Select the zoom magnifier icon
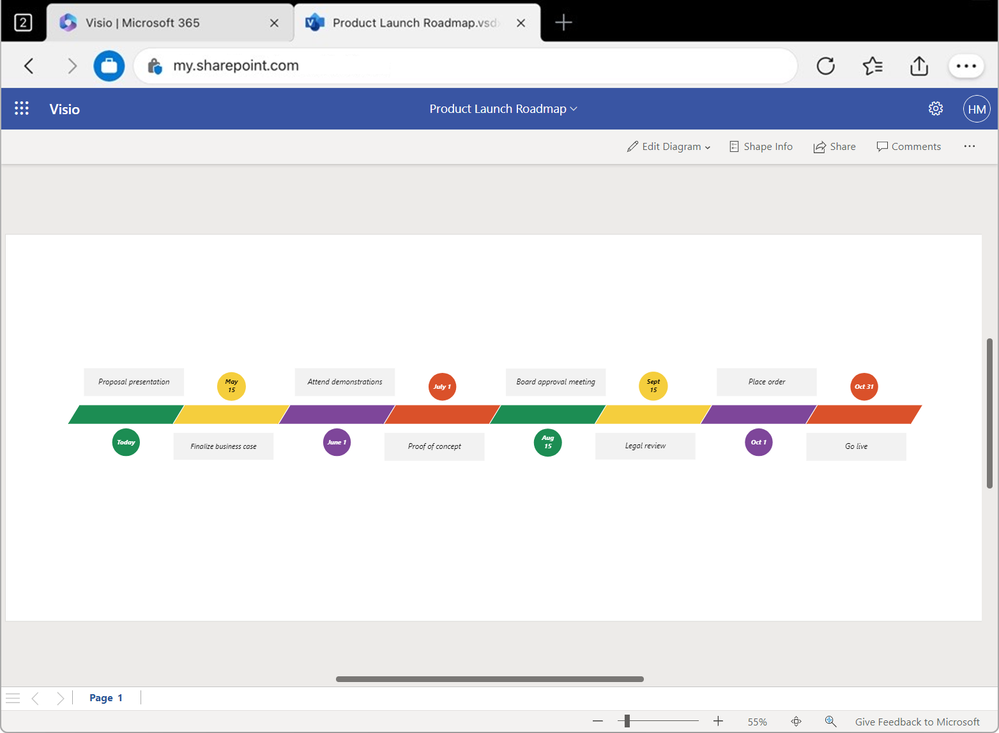The width and height of the screenshot is (999, 733). click(830, 720)
